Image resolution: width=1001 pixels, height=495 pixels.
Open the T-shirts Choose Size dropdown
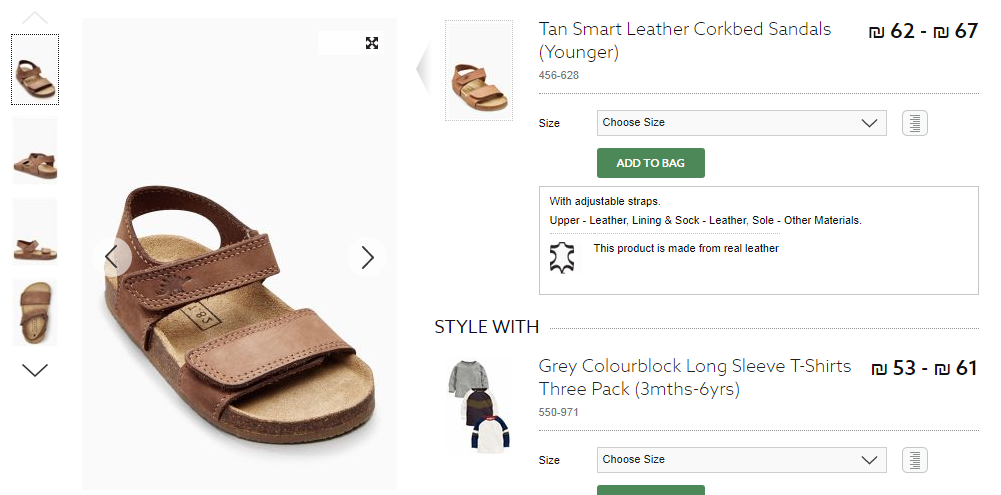(x=741, y=460)
